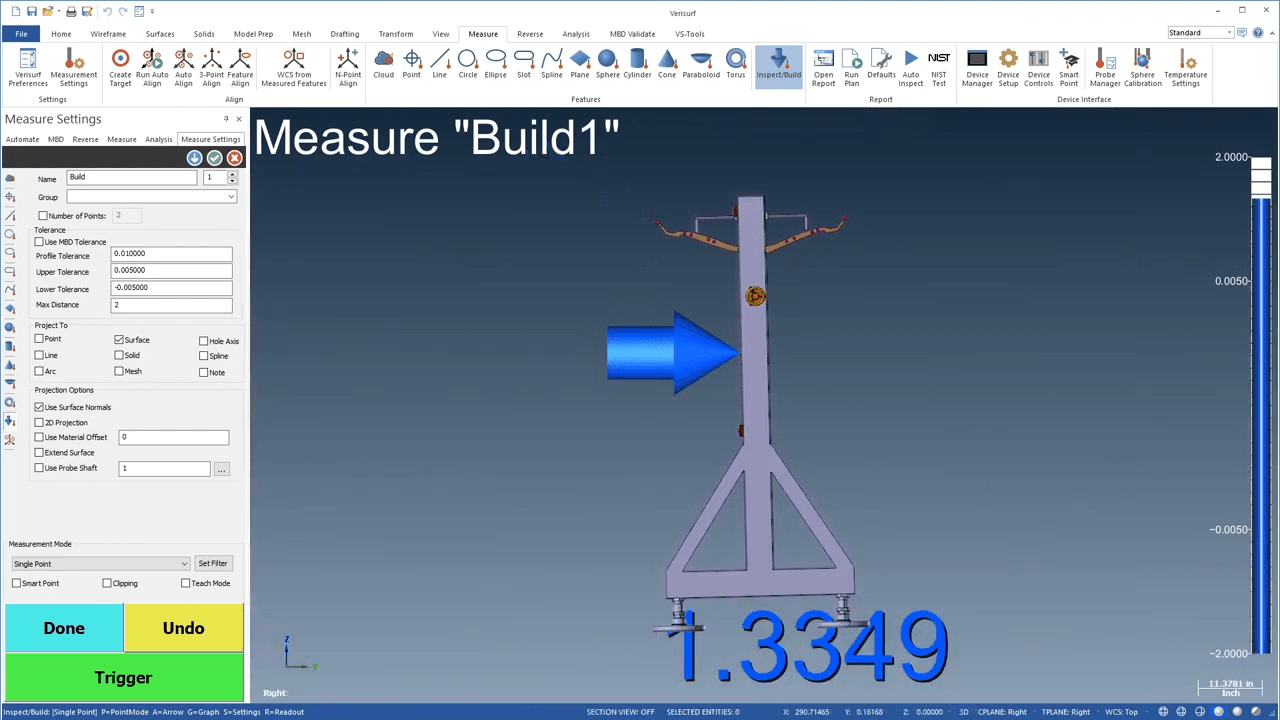Enable Teach Mode checkbox
1280x720 pixels.
click(x=186, y=583)
